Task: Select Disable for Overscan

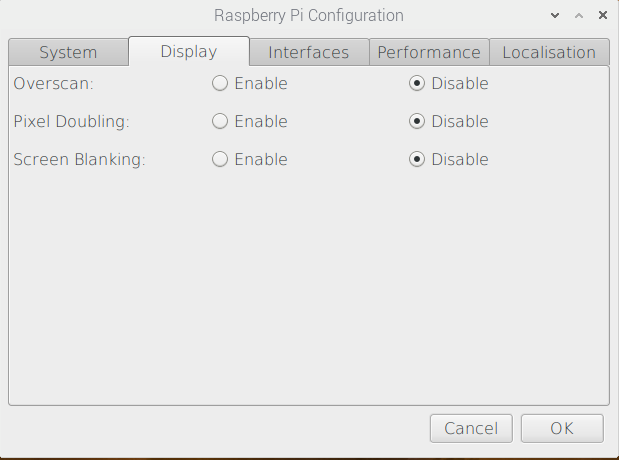Action: (417, 83)
